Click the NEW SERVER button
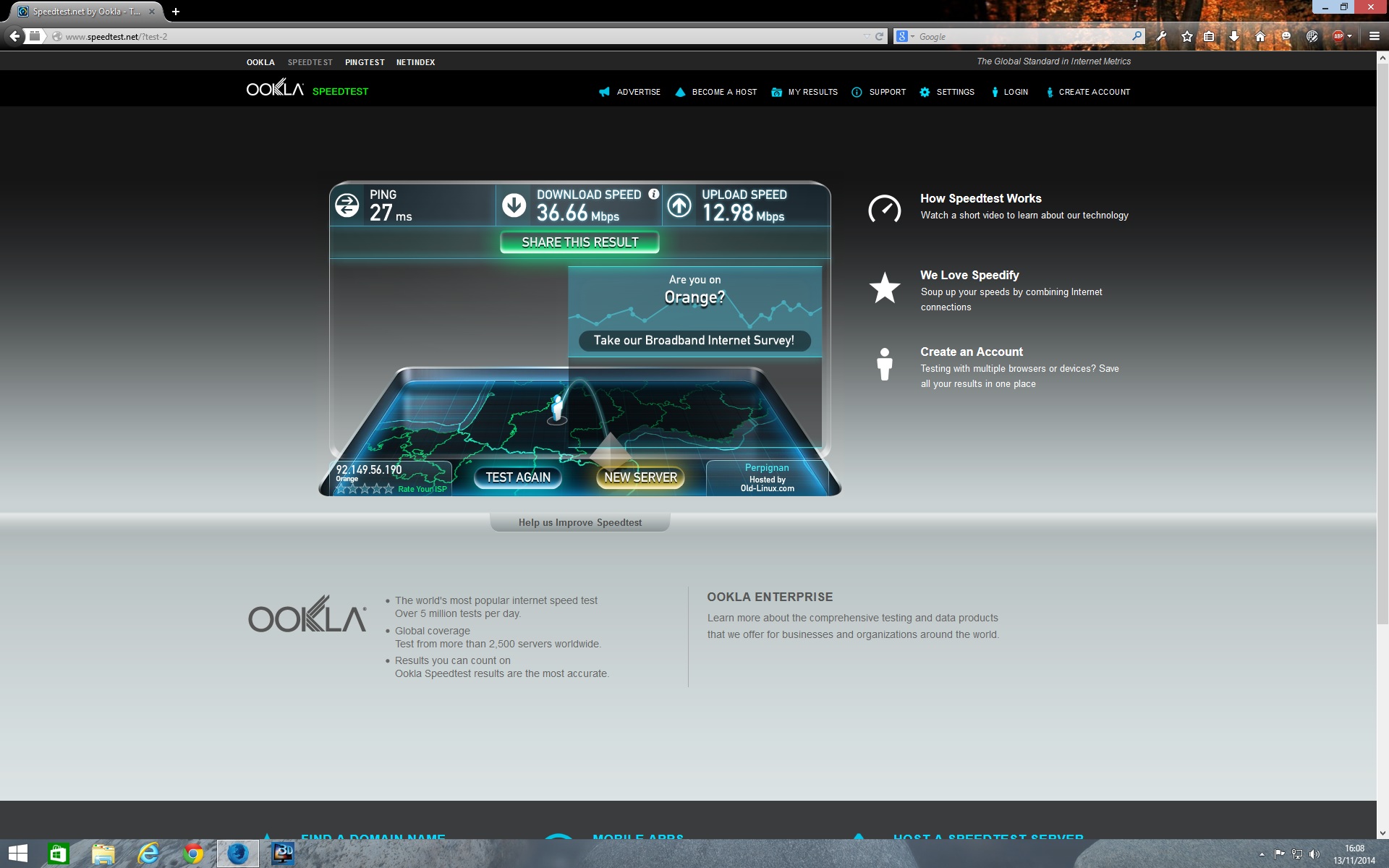 pos(640,477)
